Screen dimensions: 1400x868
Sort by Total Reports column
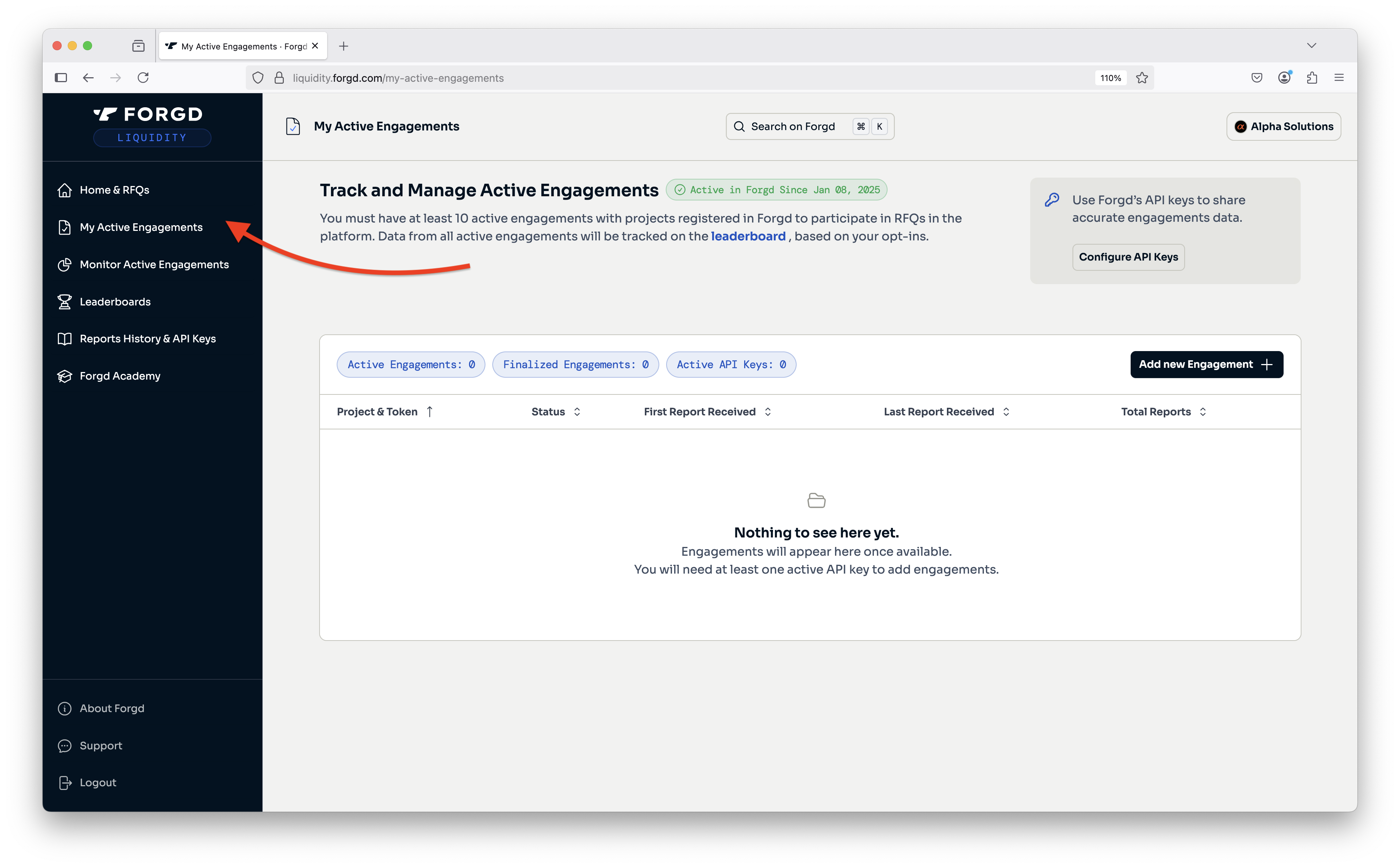1203,412
